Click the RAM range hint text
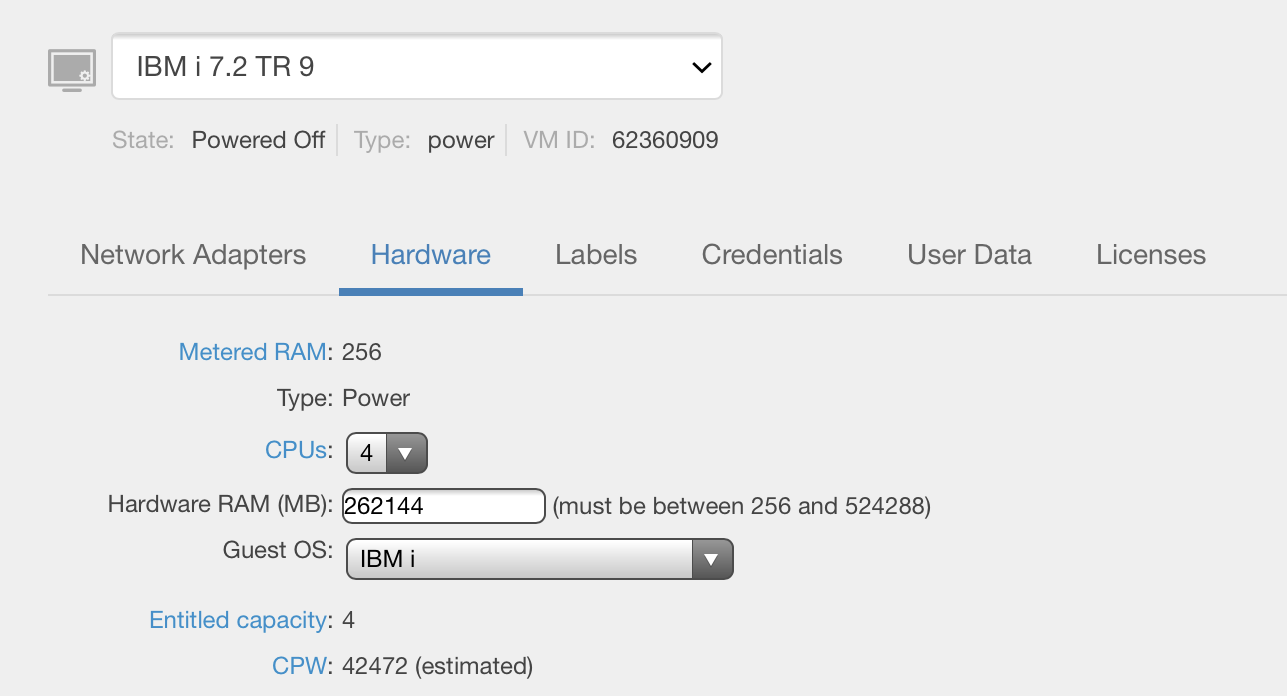1287x696 pixels. pyautogui.click(x=742, y=506)
